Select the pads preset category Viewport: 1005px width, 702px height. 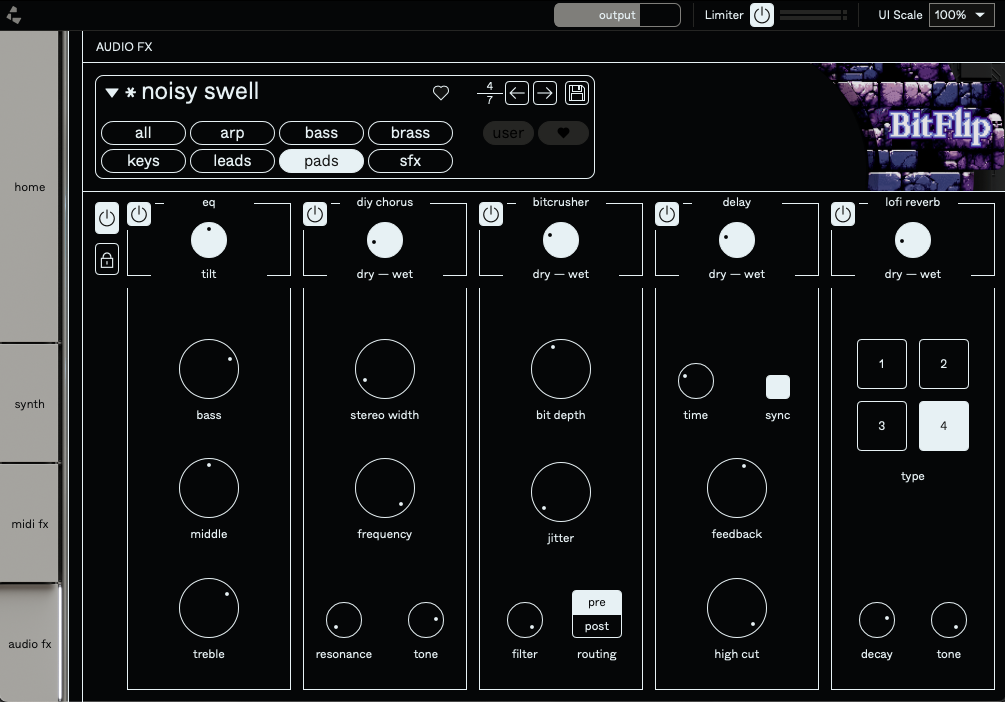[x=322, y=161]
